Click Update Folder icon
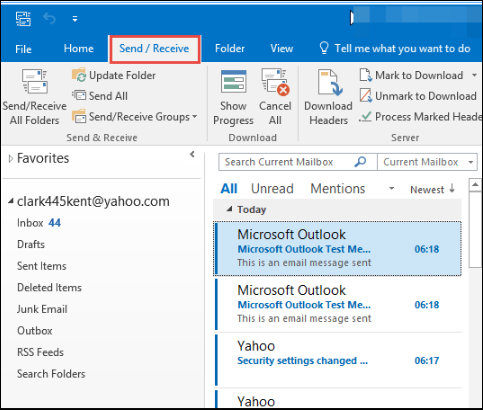The width and height of the screenshot is (483, 410). tap(79, 75)
